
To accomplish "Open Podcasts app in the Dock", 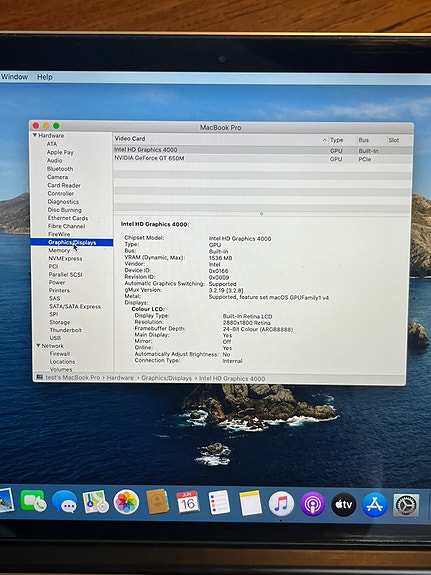I will pyautogui.click(x=313, y=504).
